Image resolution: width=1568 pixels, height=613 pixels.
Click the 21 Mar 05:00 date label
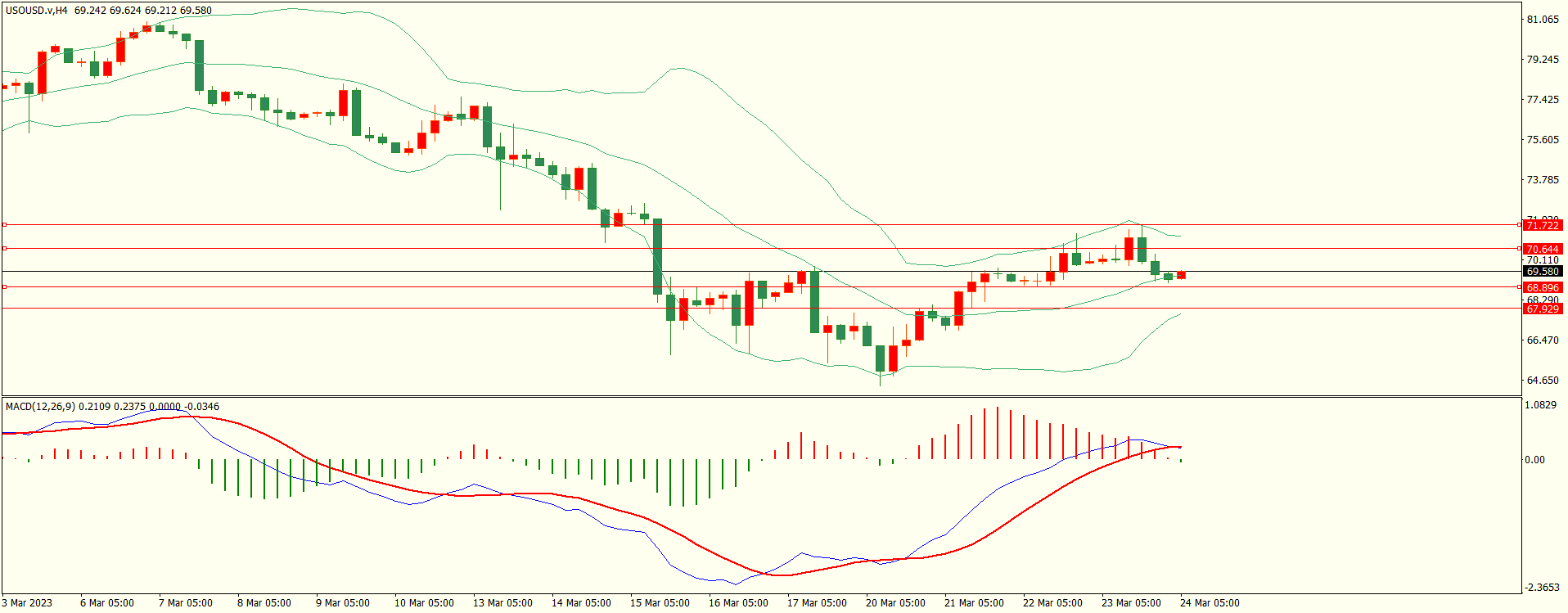click(974, 603)
